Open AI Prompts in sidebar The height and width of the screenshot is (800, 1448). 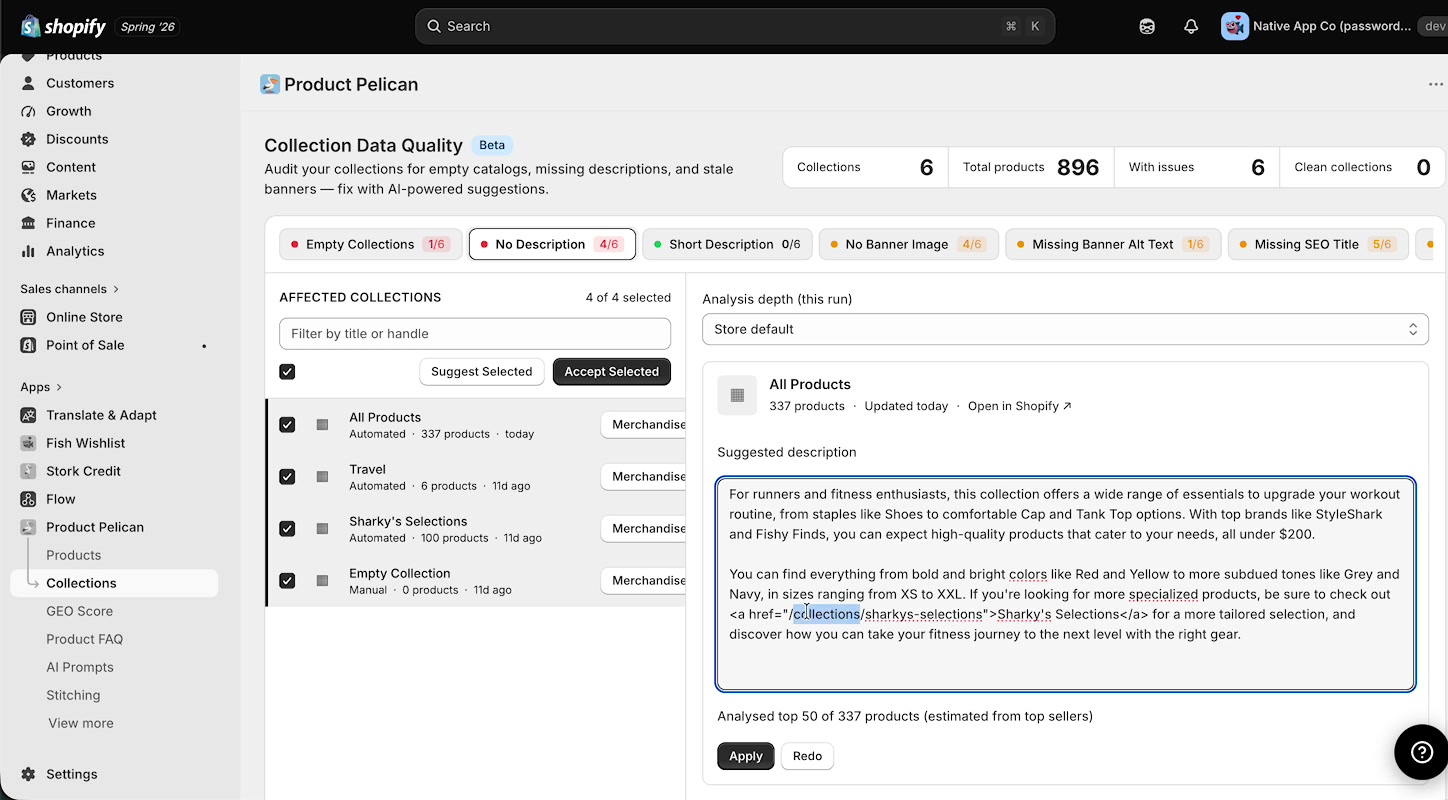pos(80,667)
